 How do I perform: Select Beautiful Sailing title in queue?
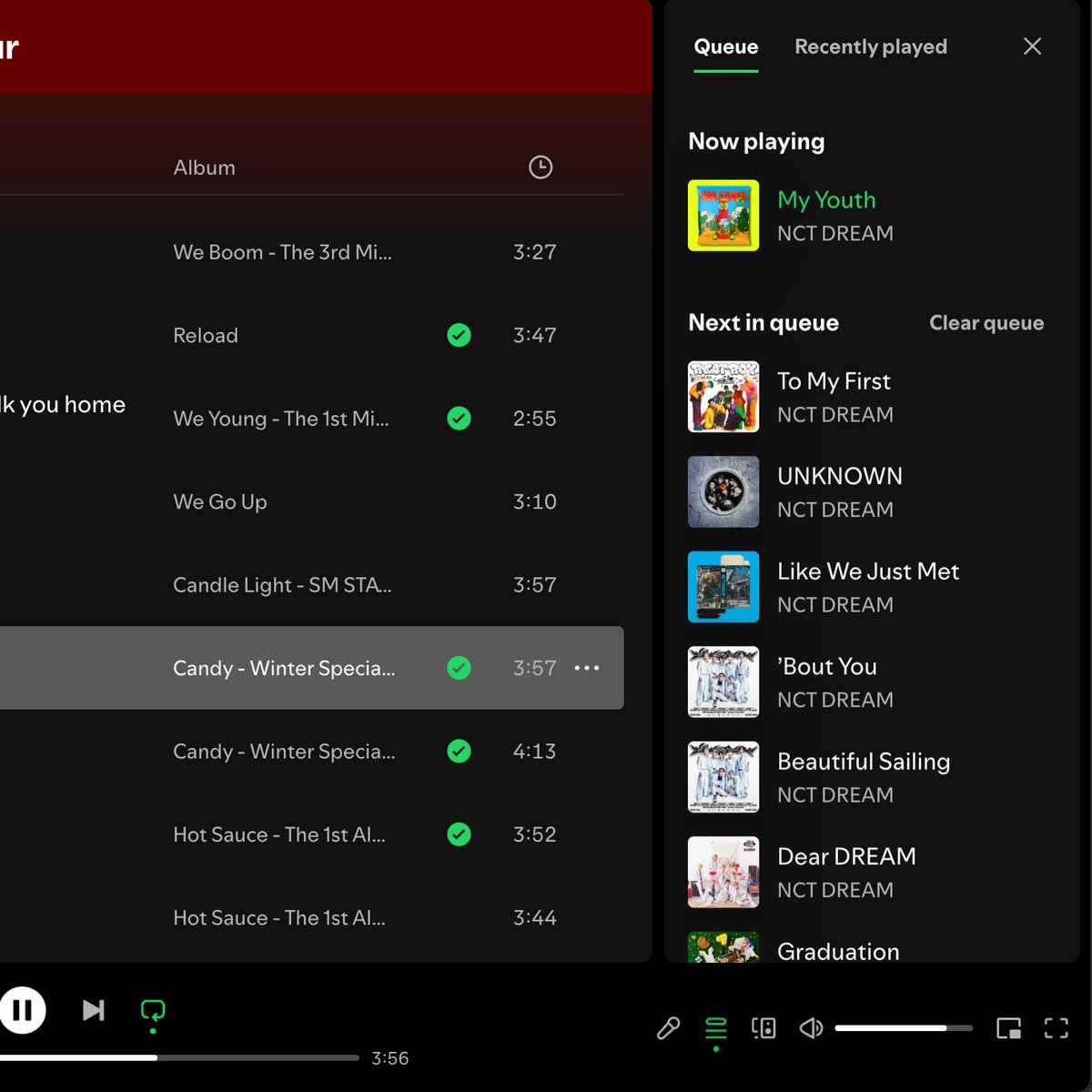pyautogui.click(x=864, y=761)
